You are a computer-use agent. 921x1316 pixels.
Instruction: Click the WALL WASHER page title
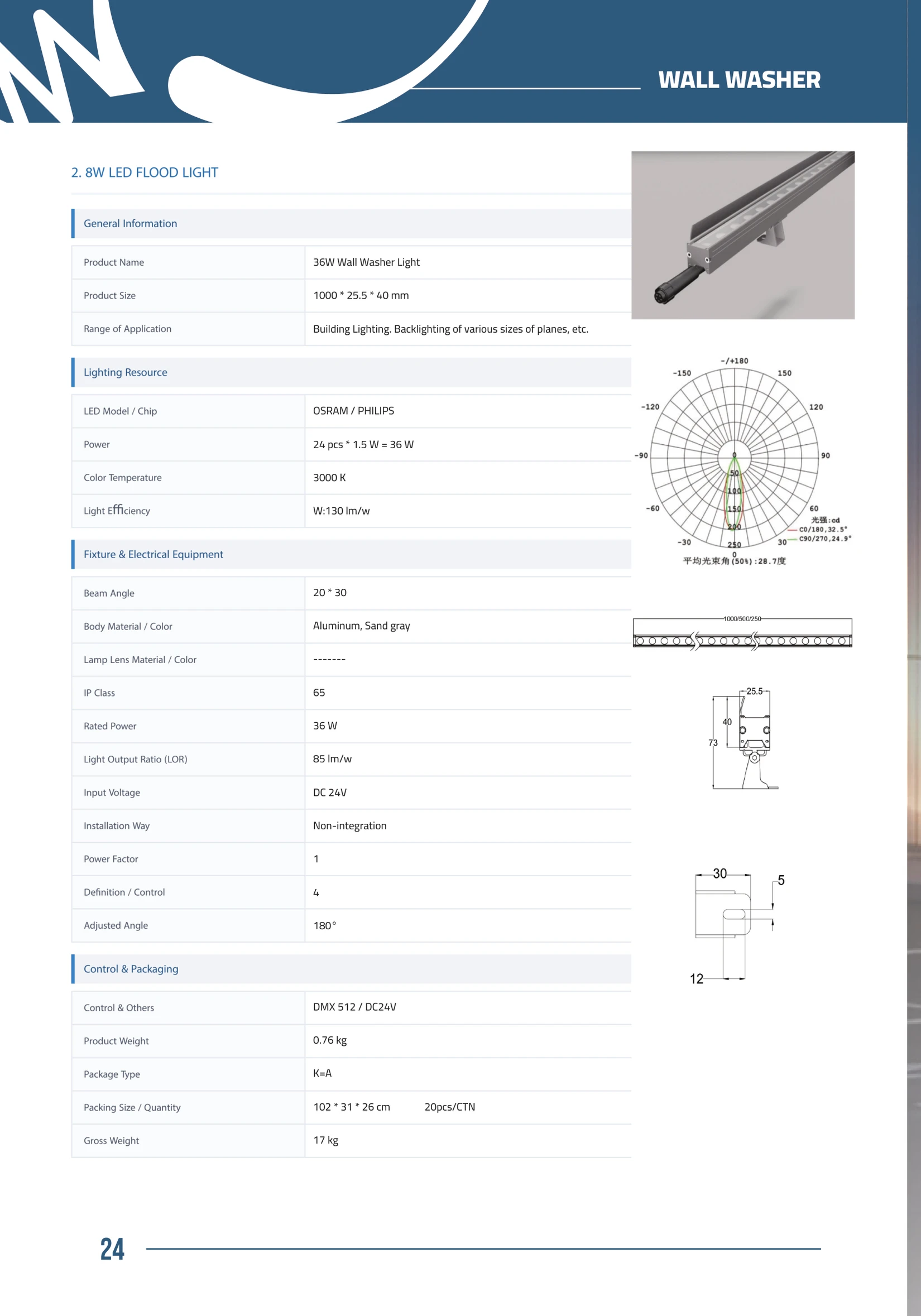click(x=738, y=80)
